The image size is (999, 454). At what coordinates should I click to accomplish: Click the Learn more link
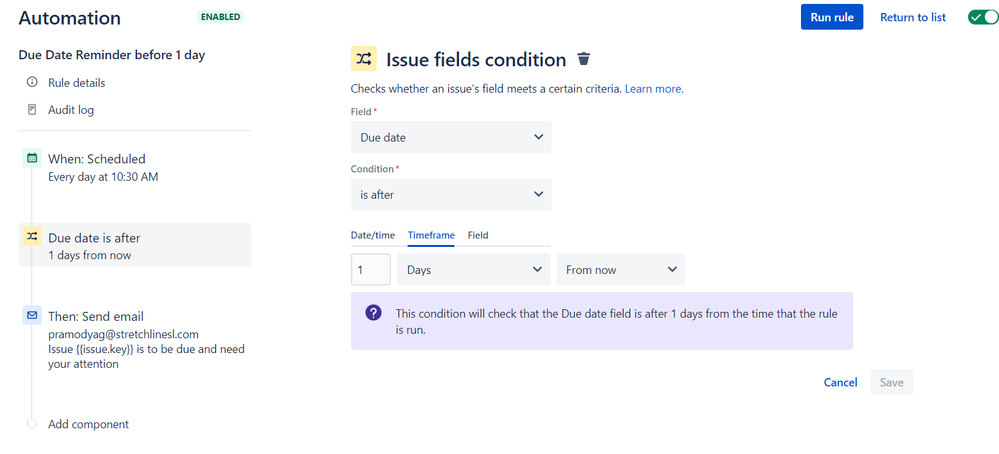pos(654,89)
